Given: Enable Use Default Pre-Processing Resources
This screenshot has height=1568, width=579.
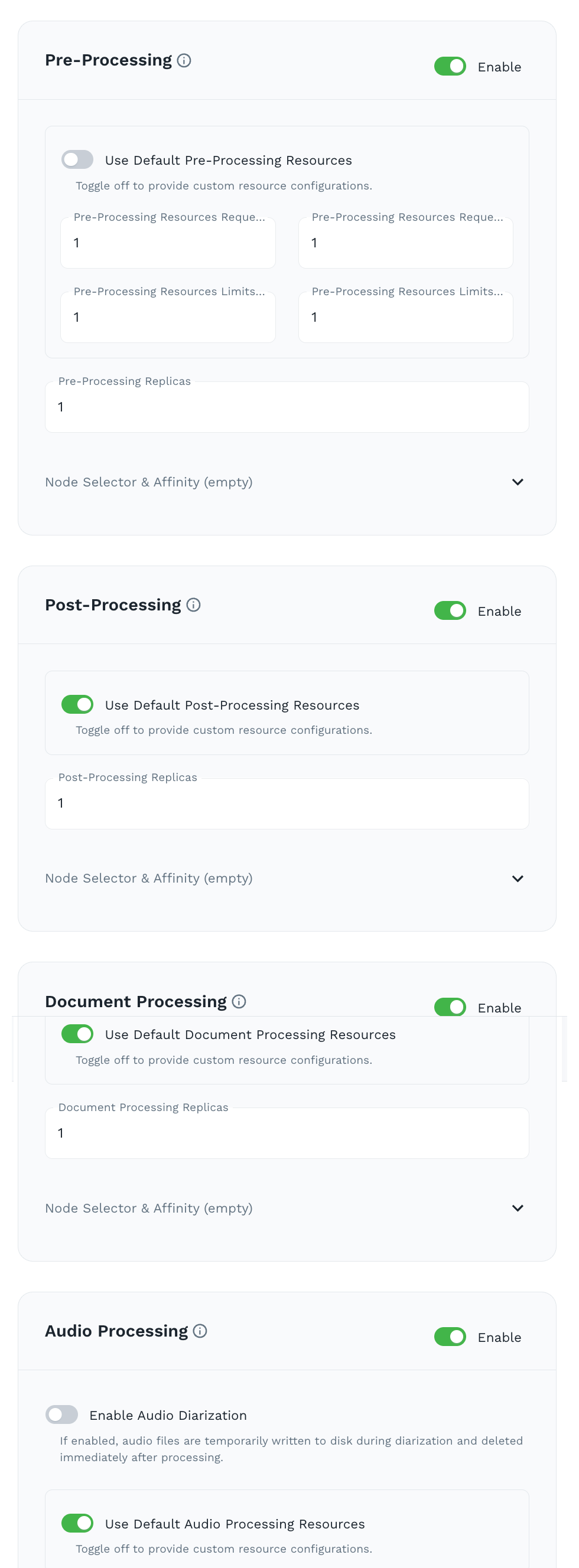Looking at the screenshot, I should [77, 159].
